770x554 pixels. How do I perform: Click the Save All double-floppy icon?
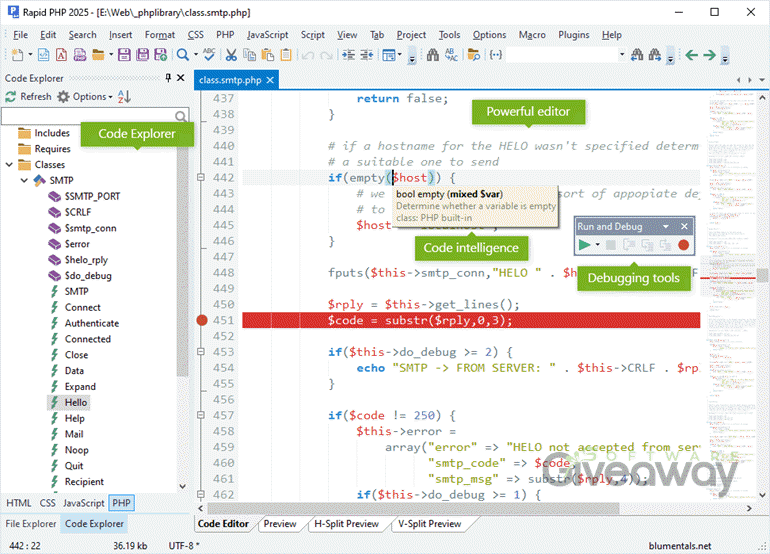click(x=142, y=55)
